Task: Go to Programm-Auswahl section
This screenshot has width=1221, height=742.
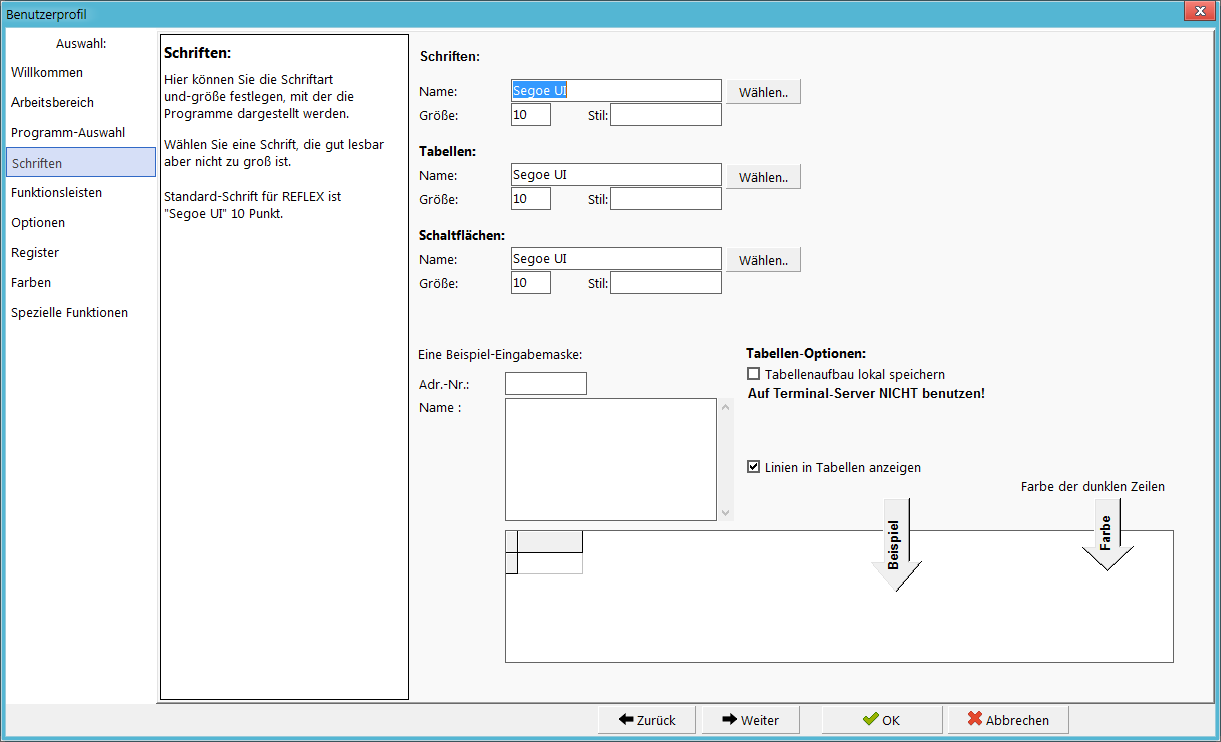Action: click(68, 133)
